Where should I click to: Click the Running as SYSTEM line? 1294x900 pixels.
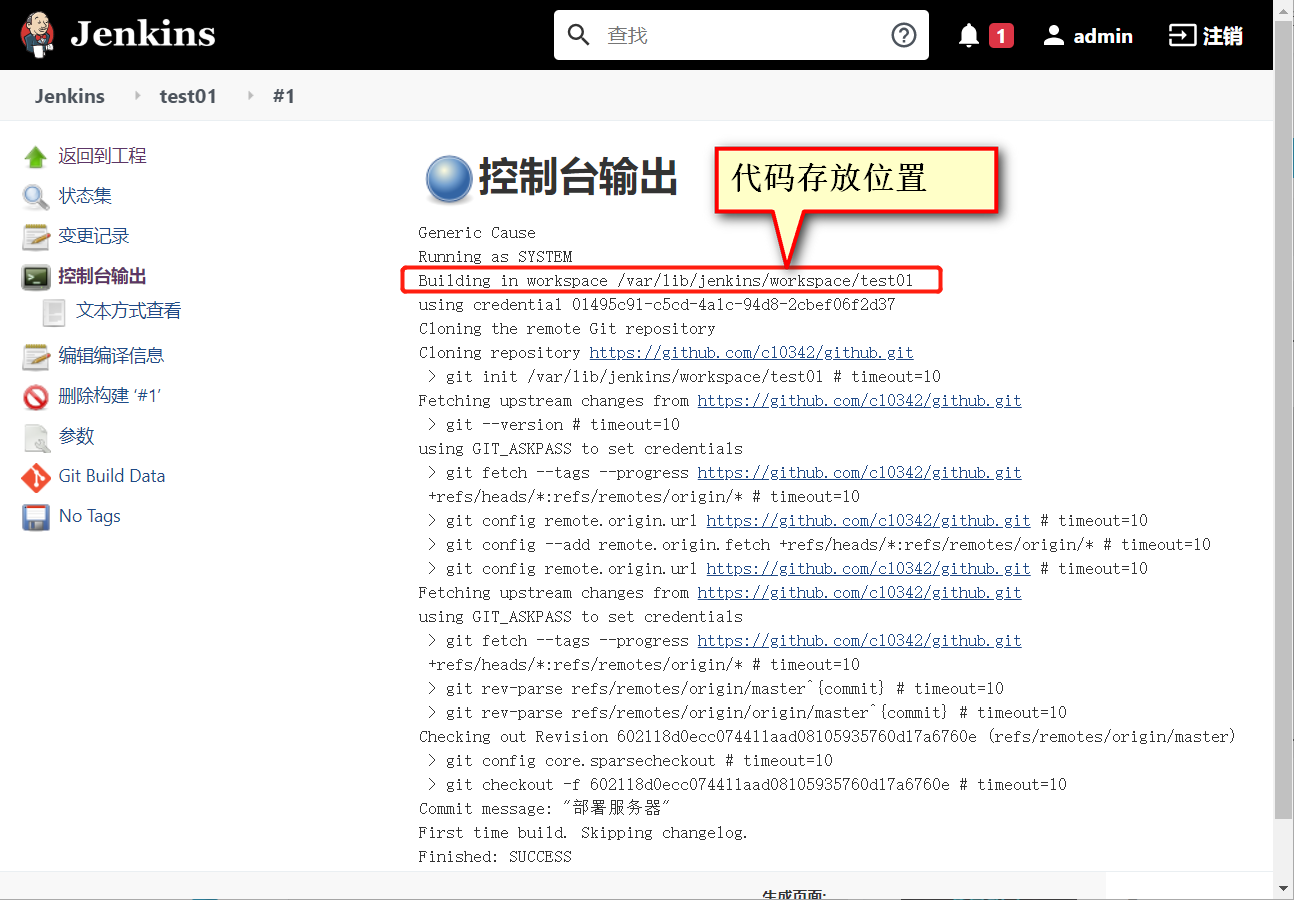[x=495, y=257]
